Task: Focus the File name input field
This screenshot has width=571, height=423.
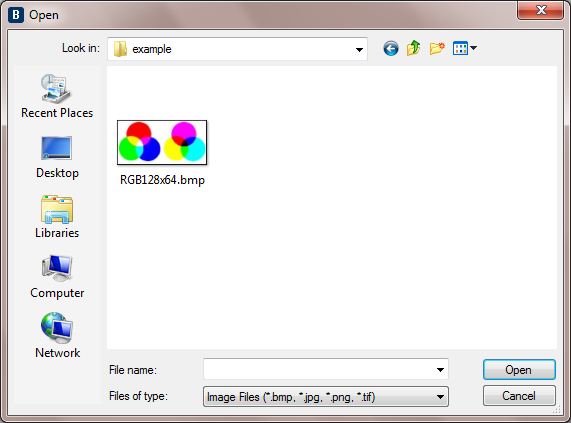Action: (319, 369)
